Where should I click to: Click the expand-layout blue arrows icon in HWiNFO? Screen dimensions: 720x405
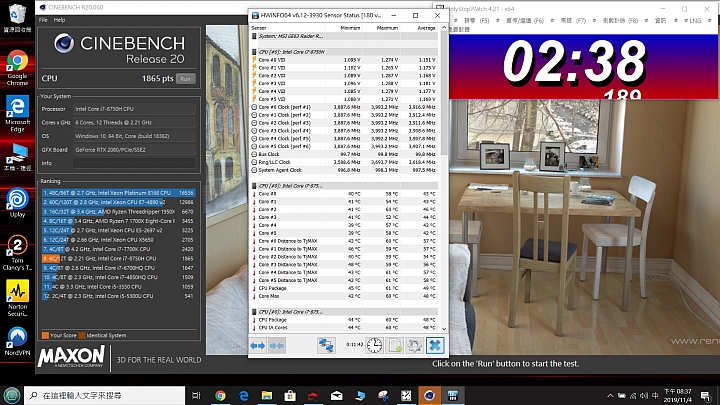[x=258, y=345]
